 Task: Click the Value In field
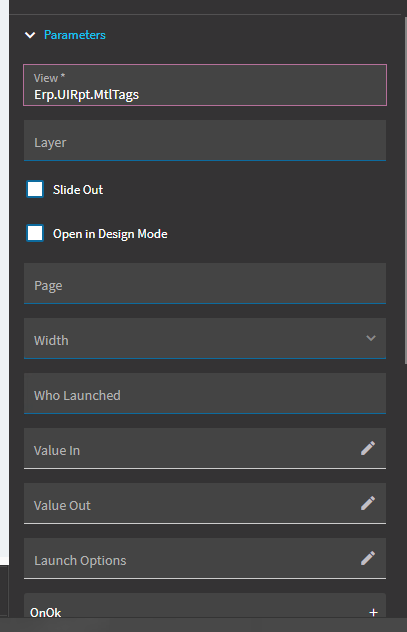pyautogui.click(x=205, y=448)
